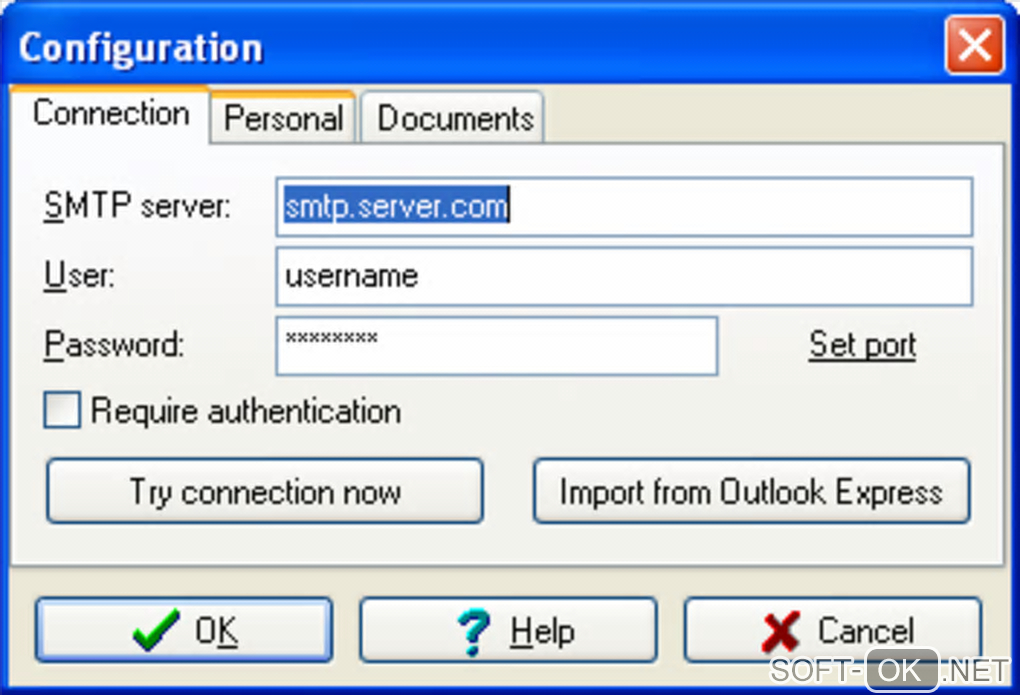Cancel the configuration dialog
Screen dimensions: 1020x695
tap(833, 630)
